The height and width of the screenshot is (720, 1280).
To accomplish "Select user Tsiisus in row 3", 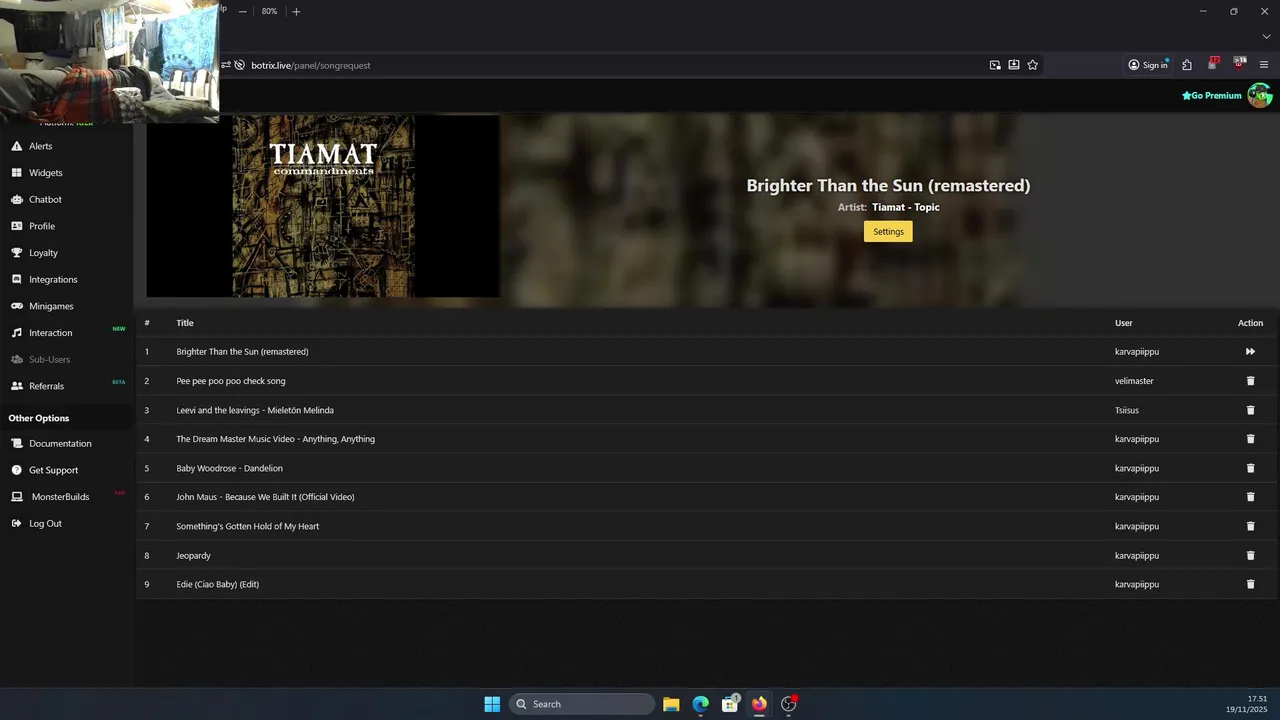I will [x=1127, y=410].
